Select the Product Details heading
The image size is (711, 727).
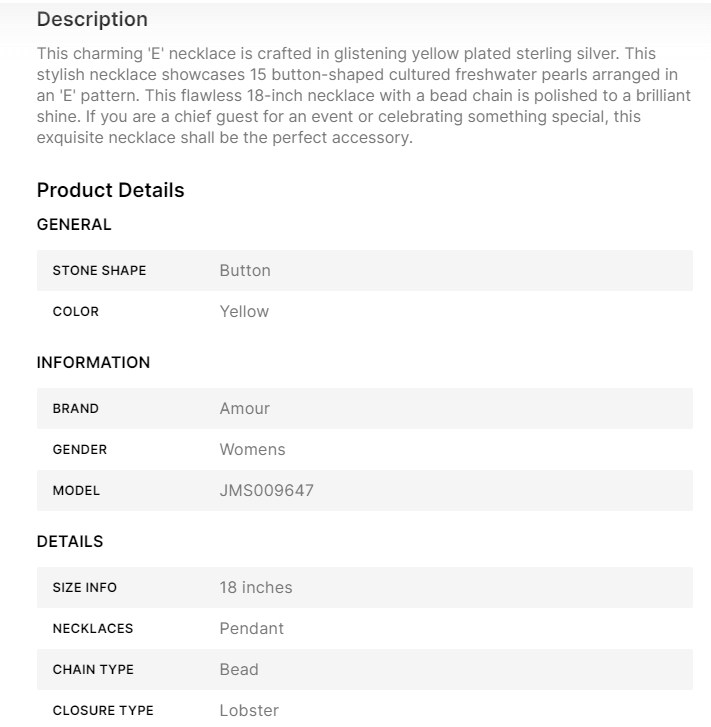coord(110,190)
